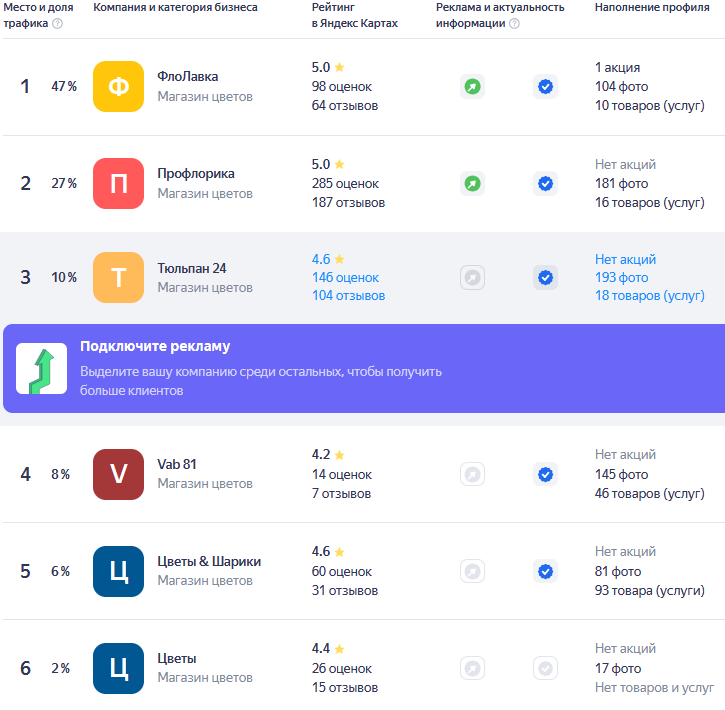Viewport: 725px width, 710px height.
Task: Click the green advertising icon for ФлоЛавка
Action: pos(472,87)
